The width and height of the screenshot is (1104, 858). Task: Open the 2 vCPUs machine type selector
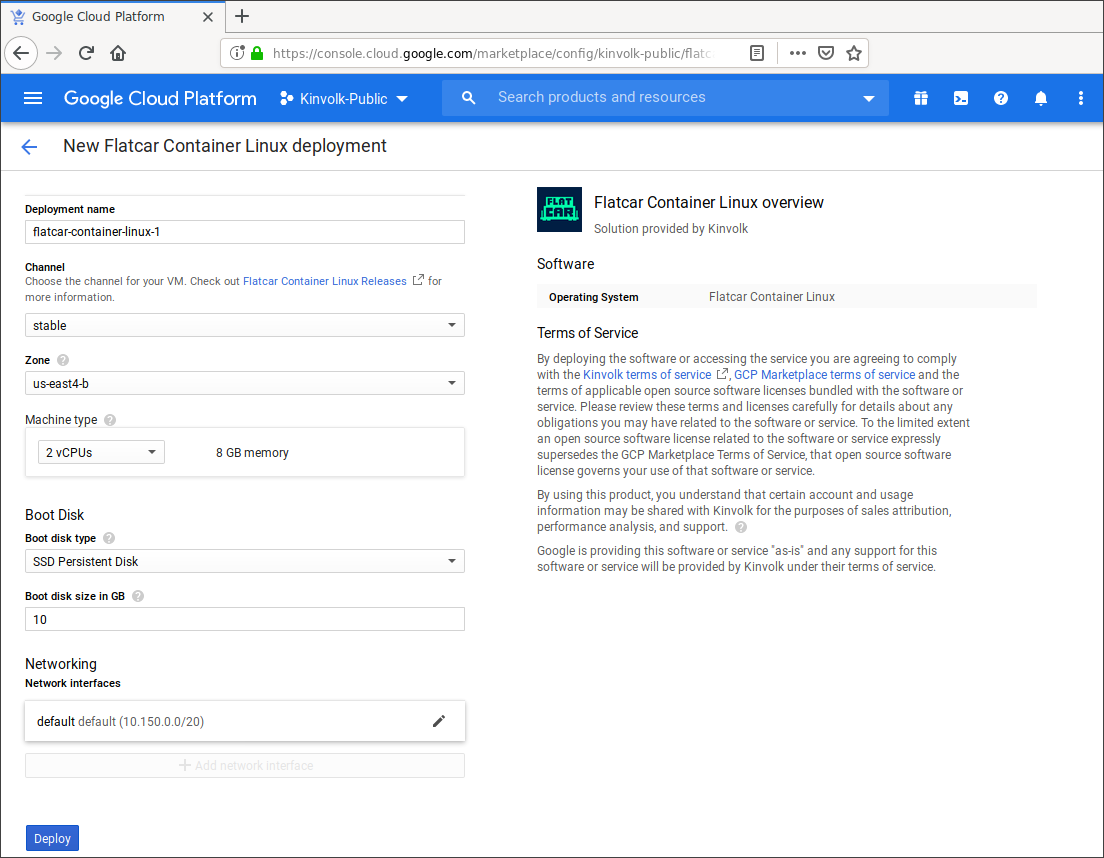pos(100,451)
